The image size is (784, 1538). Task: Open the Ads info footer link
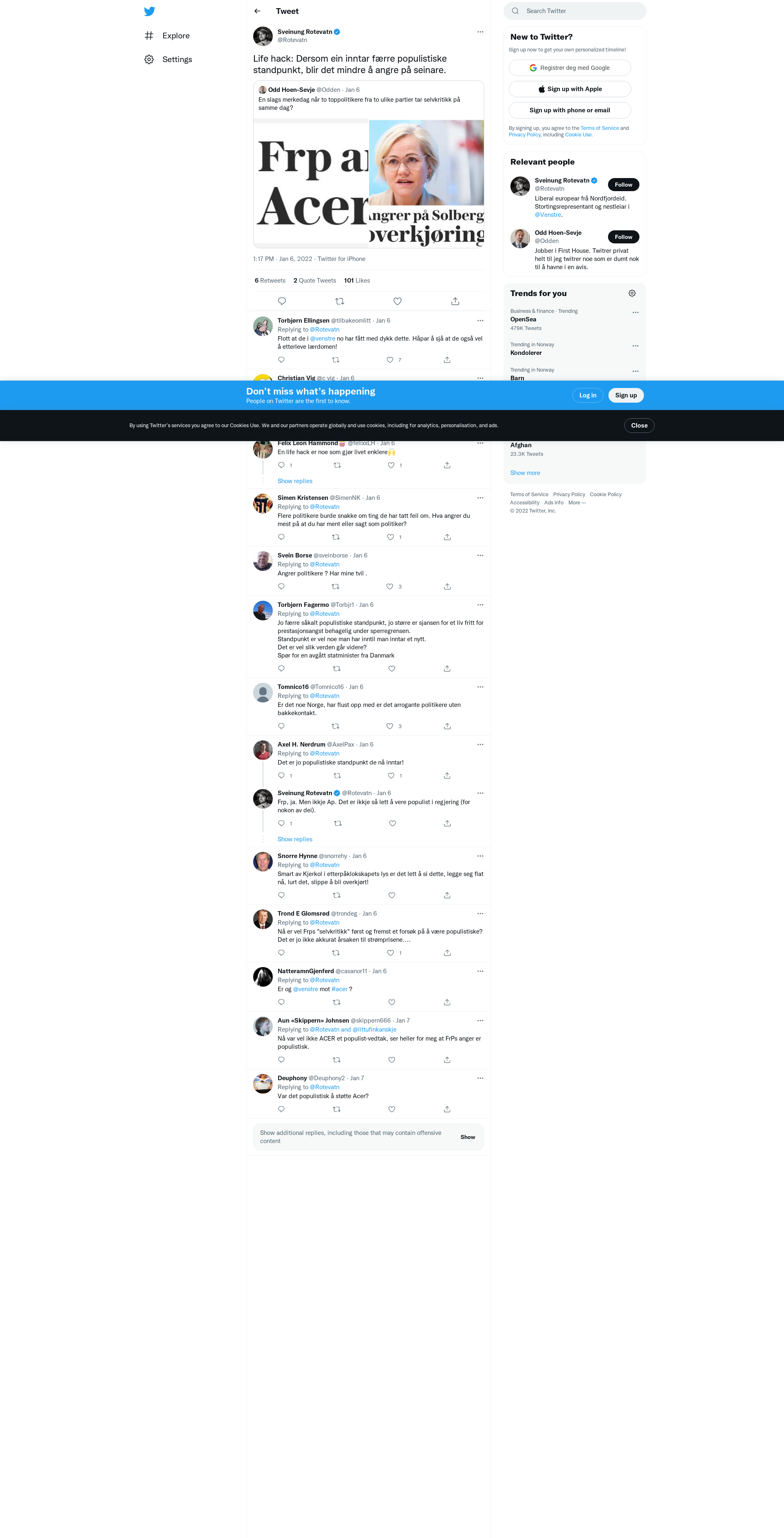pyautogui.click(x=554, y=503)
